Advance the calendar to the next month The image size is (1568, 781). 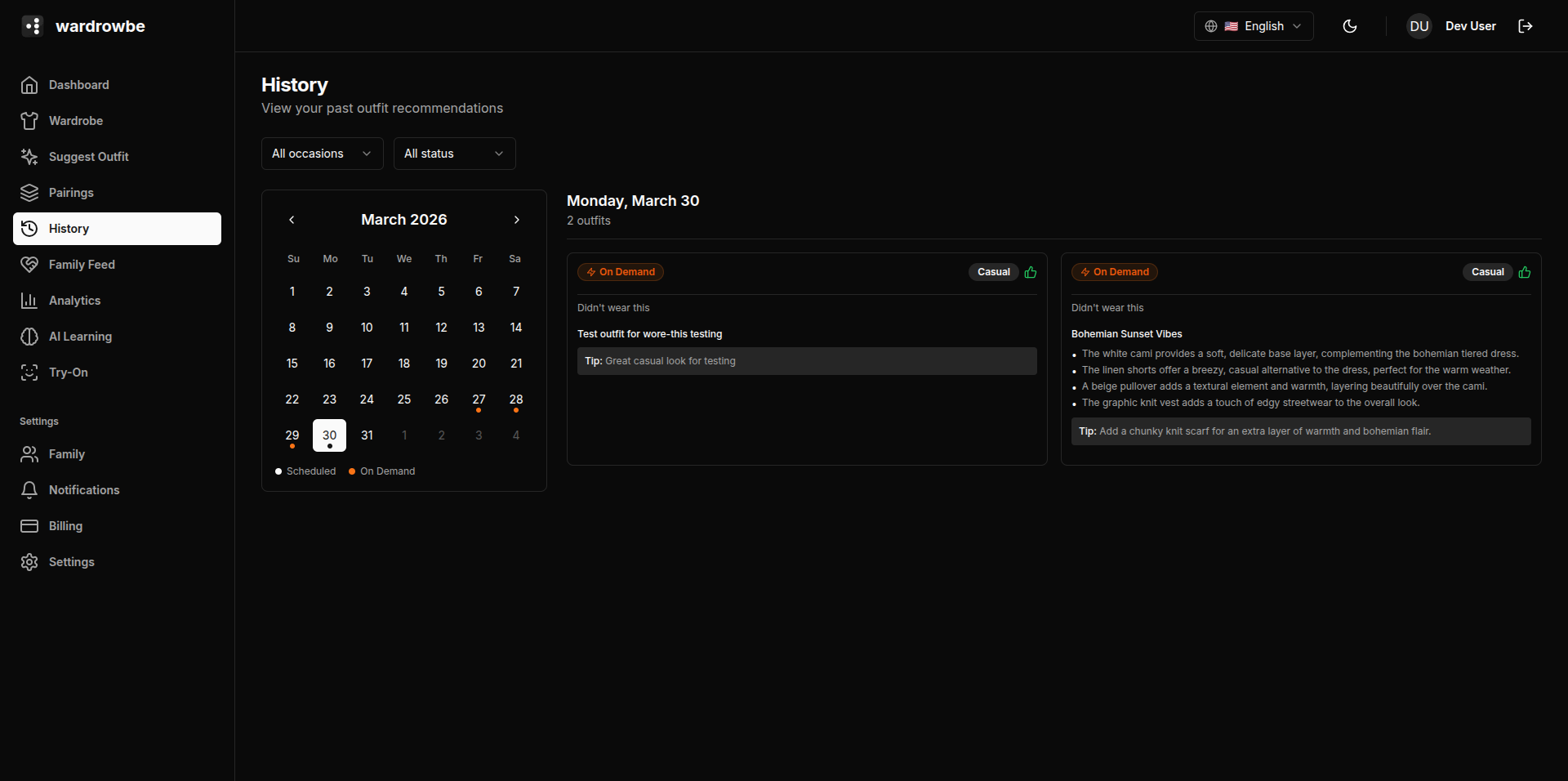click(516, 220)
